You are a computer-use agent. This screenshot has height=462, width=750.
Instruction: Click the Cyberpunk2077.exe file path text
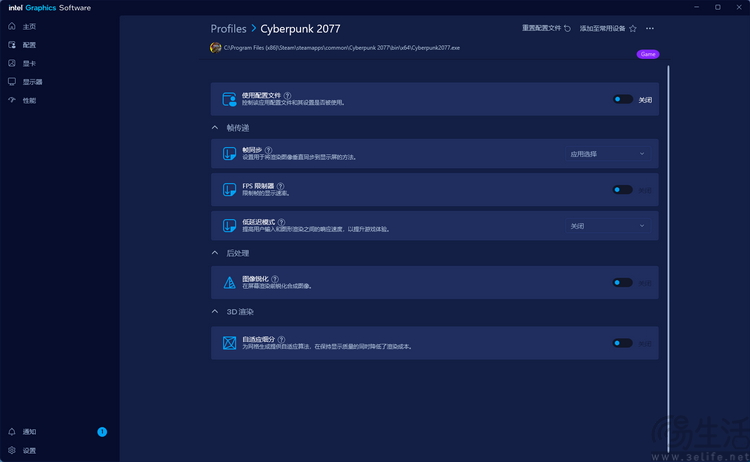pyautogui.click(x=342, y=48)
